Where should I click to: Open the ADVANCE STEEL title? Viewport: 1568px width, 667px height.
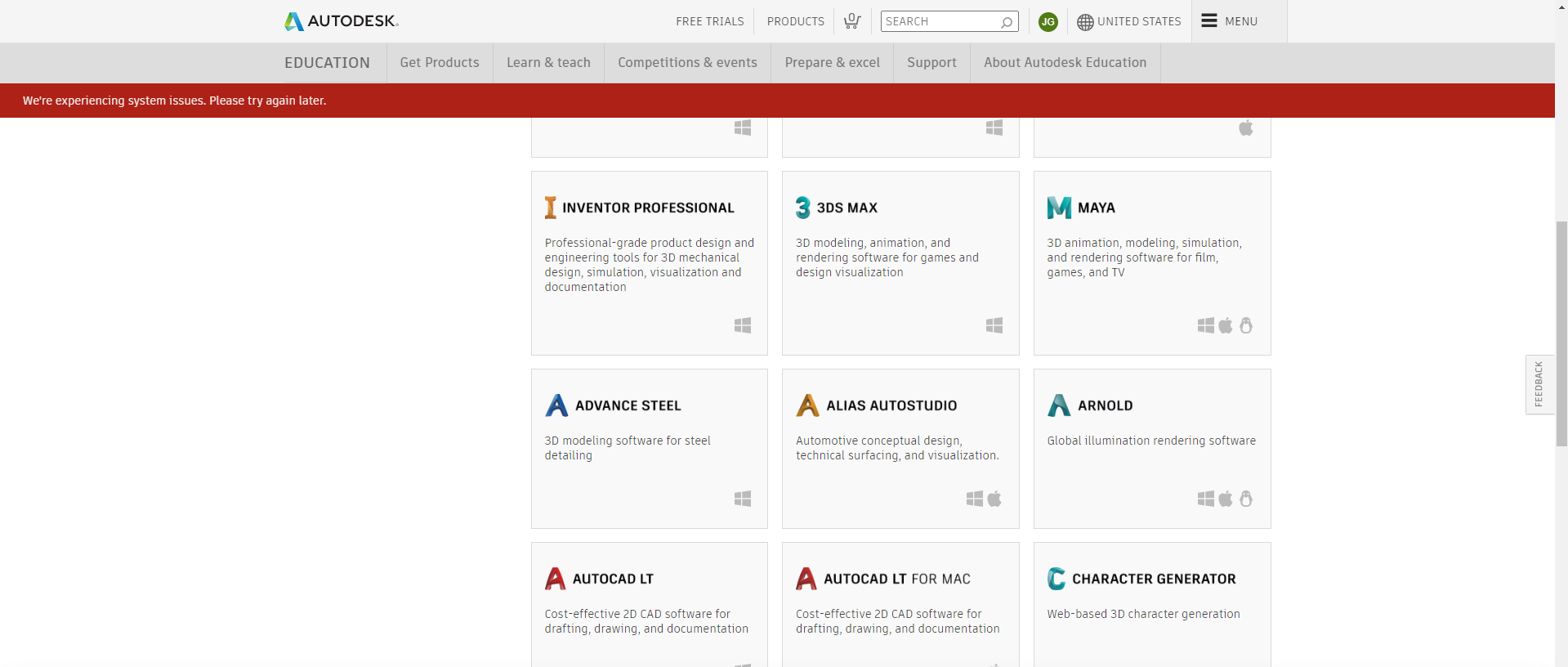(x=628, y=405)
